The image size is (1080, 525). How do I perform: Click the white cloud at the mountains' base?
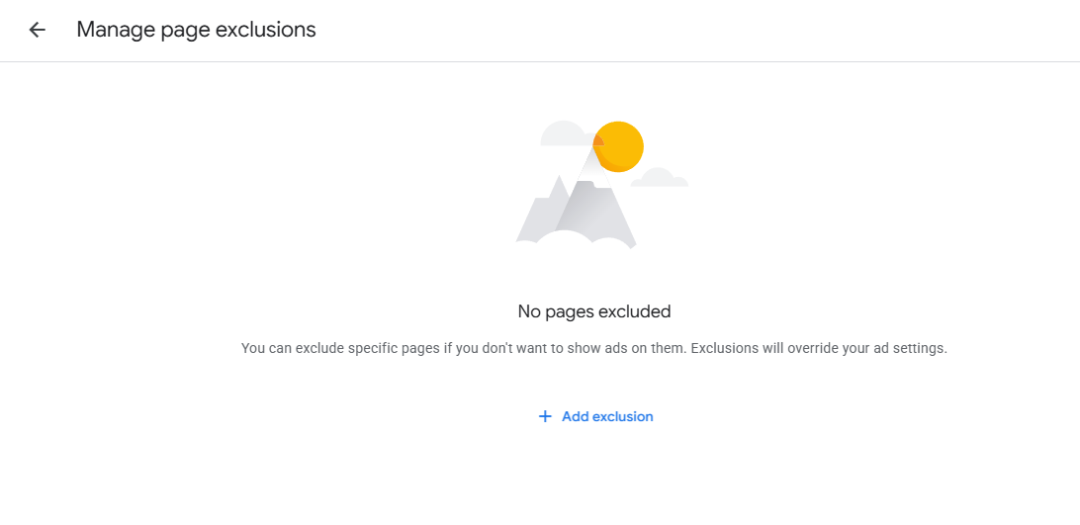pos(568,243)
